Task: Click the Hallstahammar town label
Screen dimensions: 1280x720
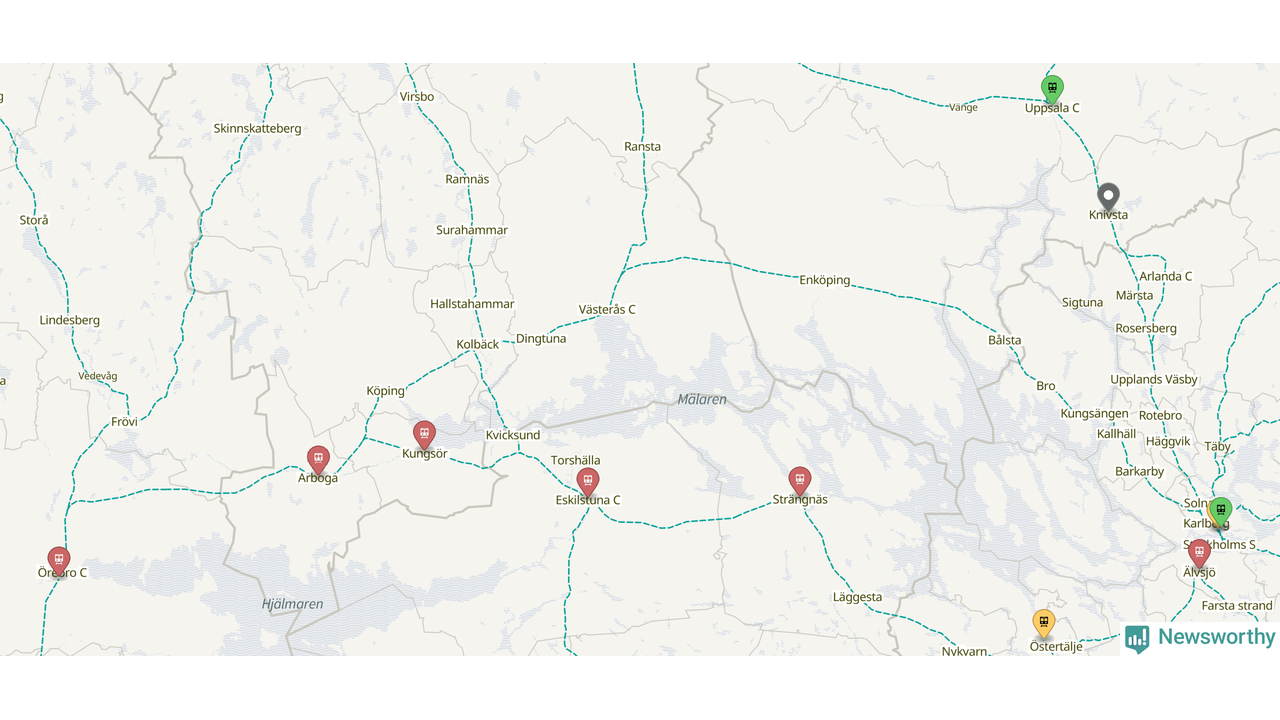Action: pos(472,304)
